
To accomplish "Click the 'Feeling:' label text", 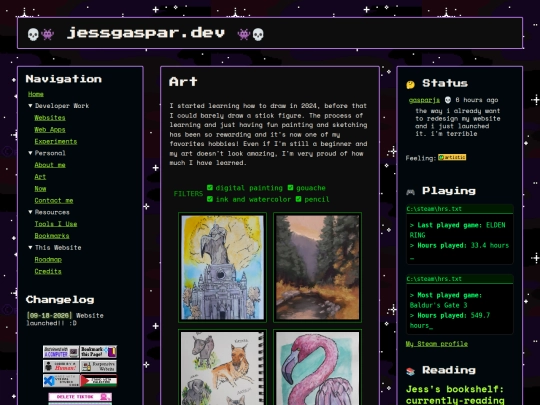I will click(x=421, y=158).
